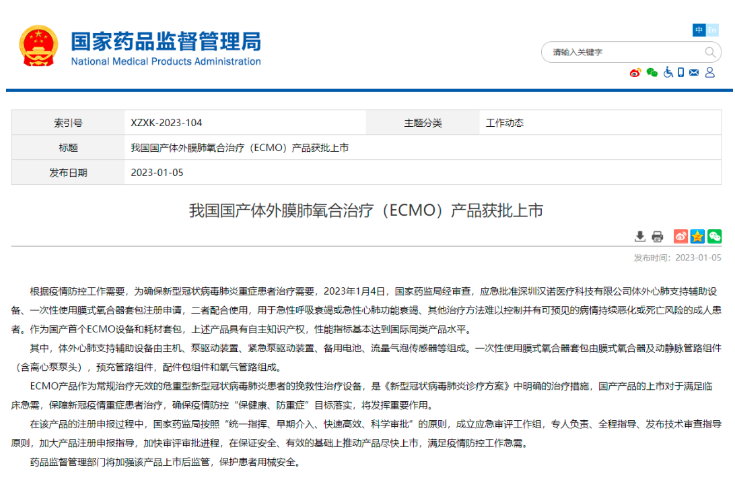Switch the language to En
The image size is (735, 481).
[713, 30]
